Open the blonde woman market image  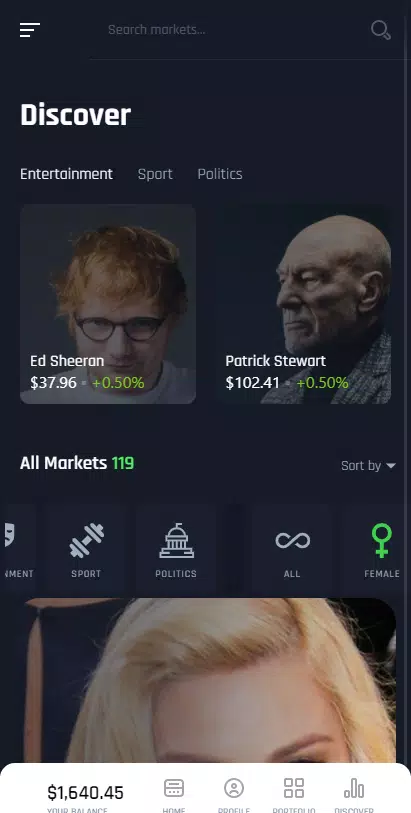point(210,680)
